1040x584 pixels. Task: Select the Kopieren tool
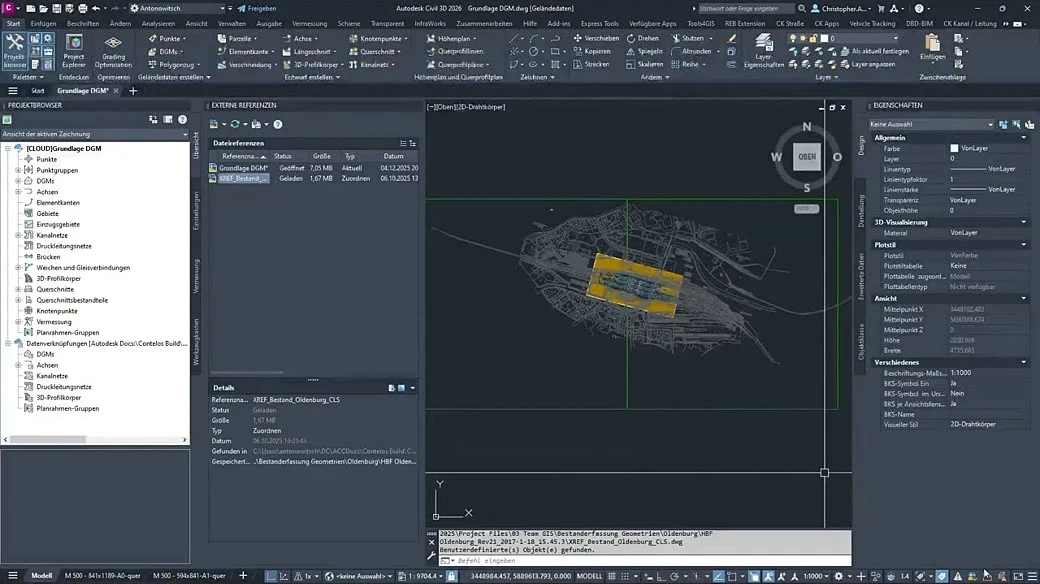(592, 51)
